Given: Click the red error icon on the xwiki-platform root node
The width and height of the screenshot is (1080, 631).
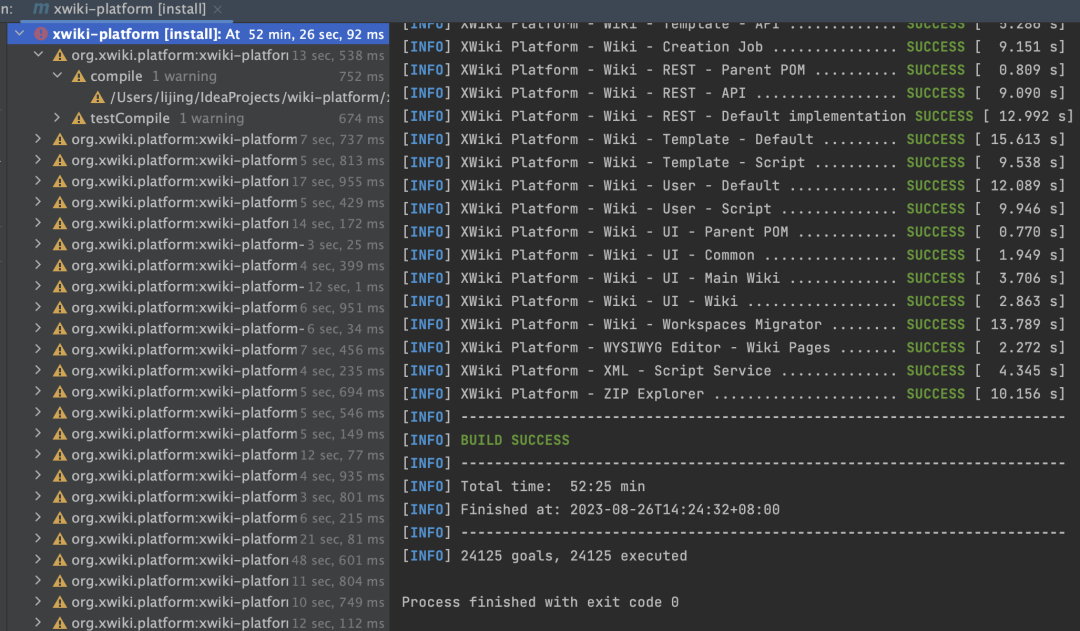Looking at the screenshot, I should [41, 34].
